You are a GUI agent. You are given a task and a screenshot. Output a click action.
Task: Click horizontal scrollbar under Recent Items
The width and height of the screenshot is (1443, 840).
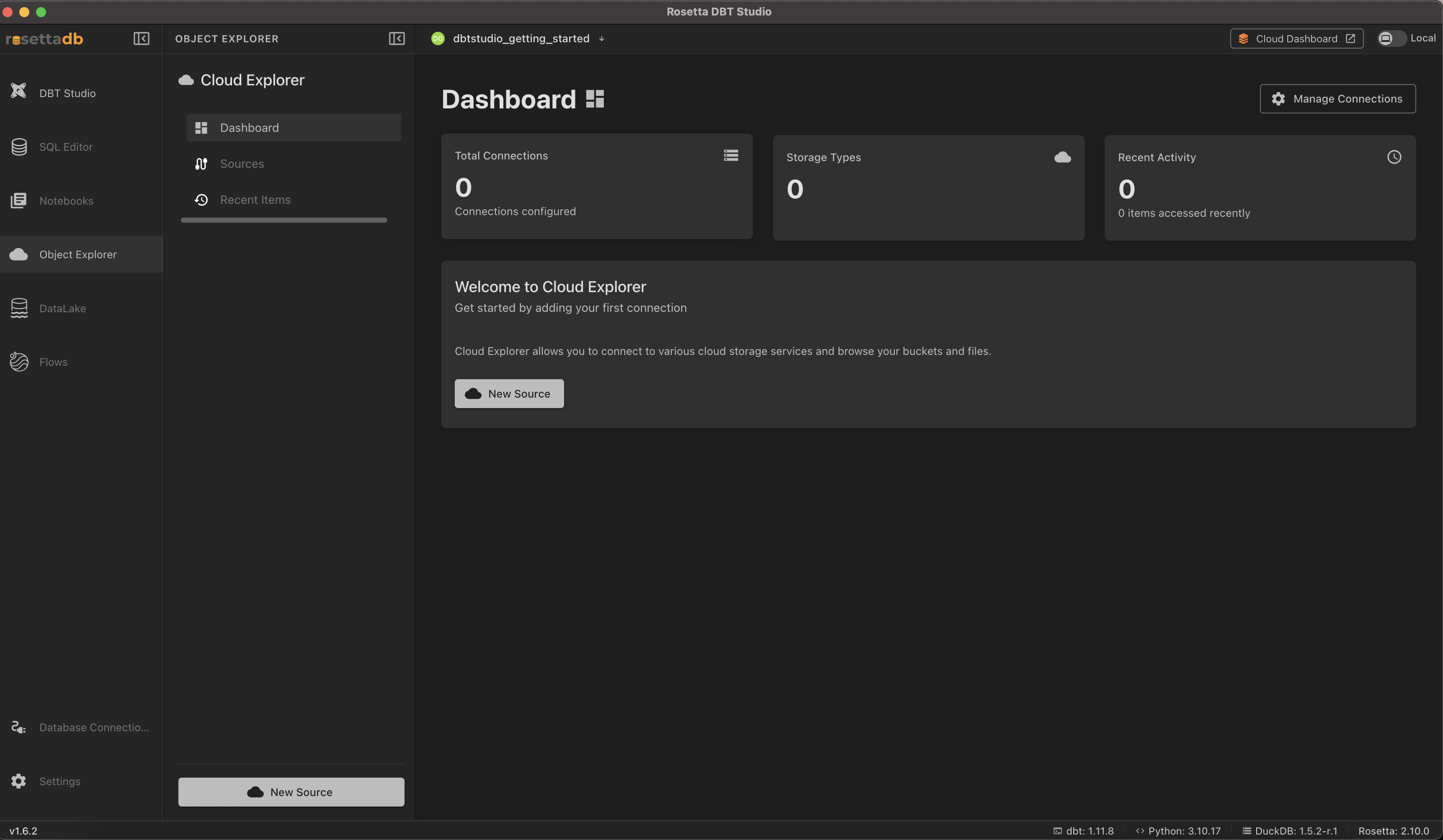284,220
